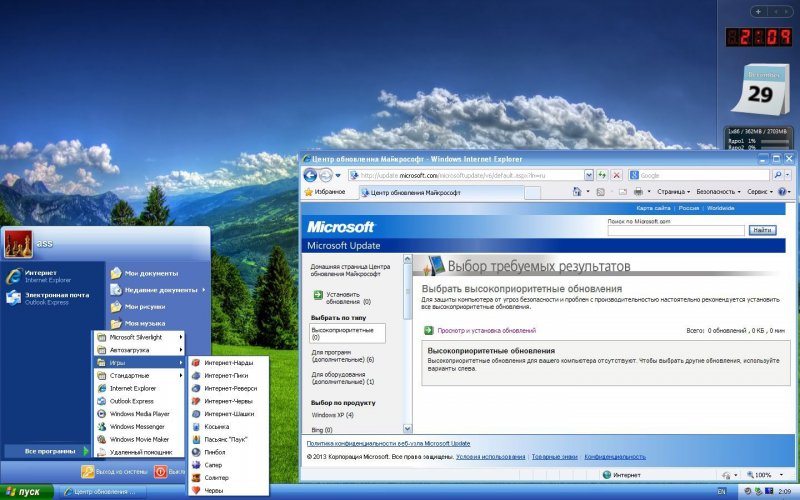Click Все программы in Start menu
The image size is (800, 500).
click(x=48, y=451)
